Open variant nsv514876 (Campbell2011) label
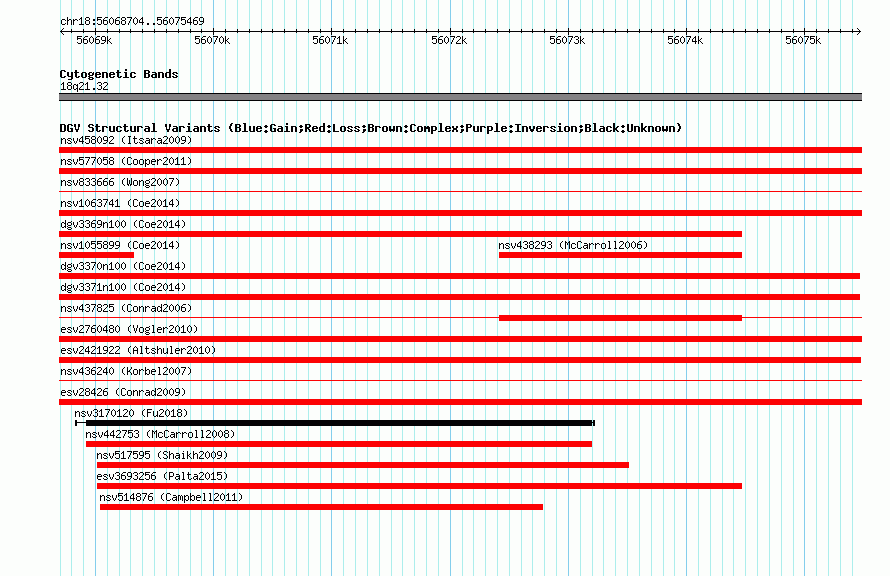This screenshot has width=890, height=576. (x=171, y=497)
